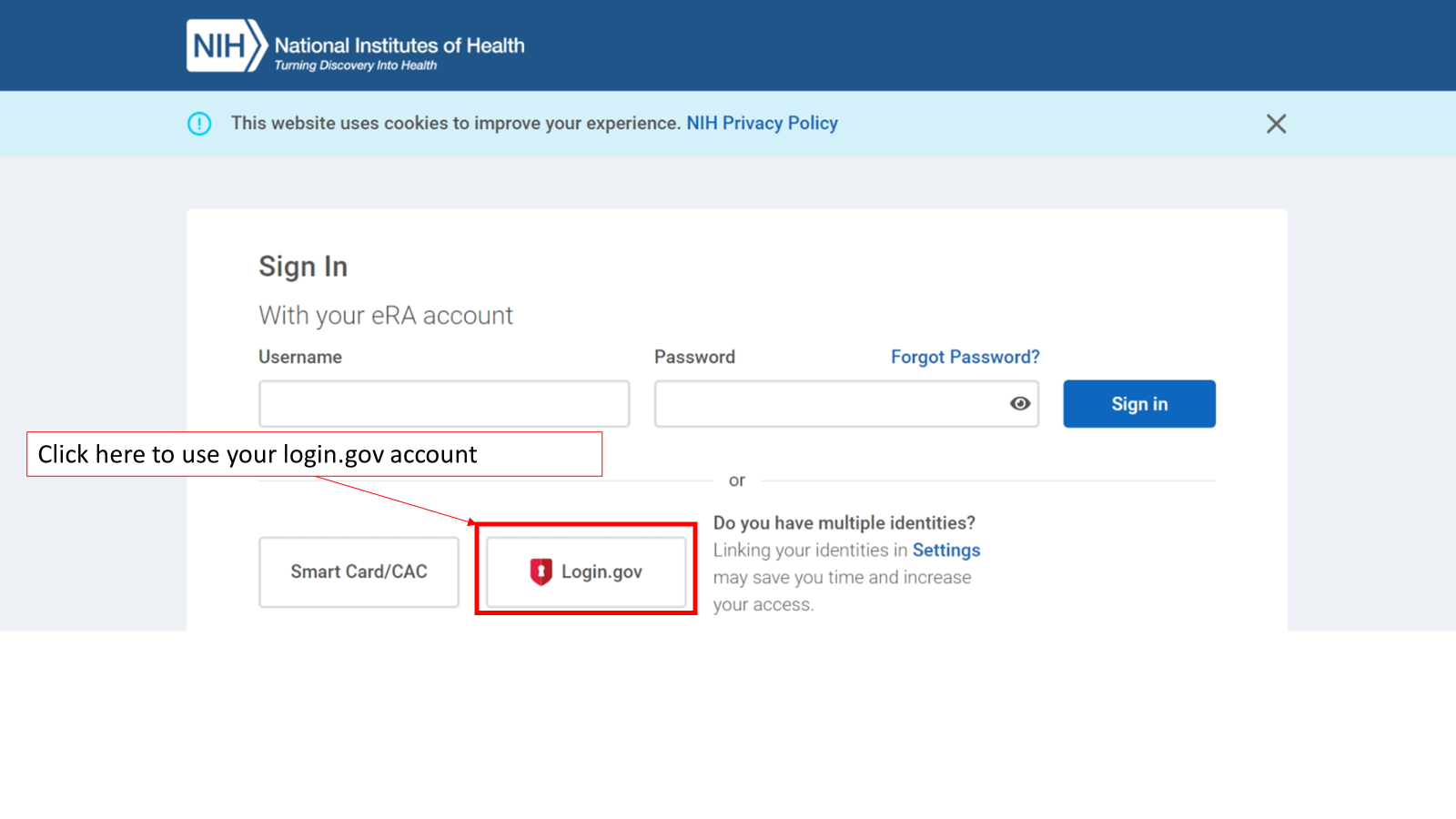Dismiss the cookie banner with X

[x=1276, y=124]
